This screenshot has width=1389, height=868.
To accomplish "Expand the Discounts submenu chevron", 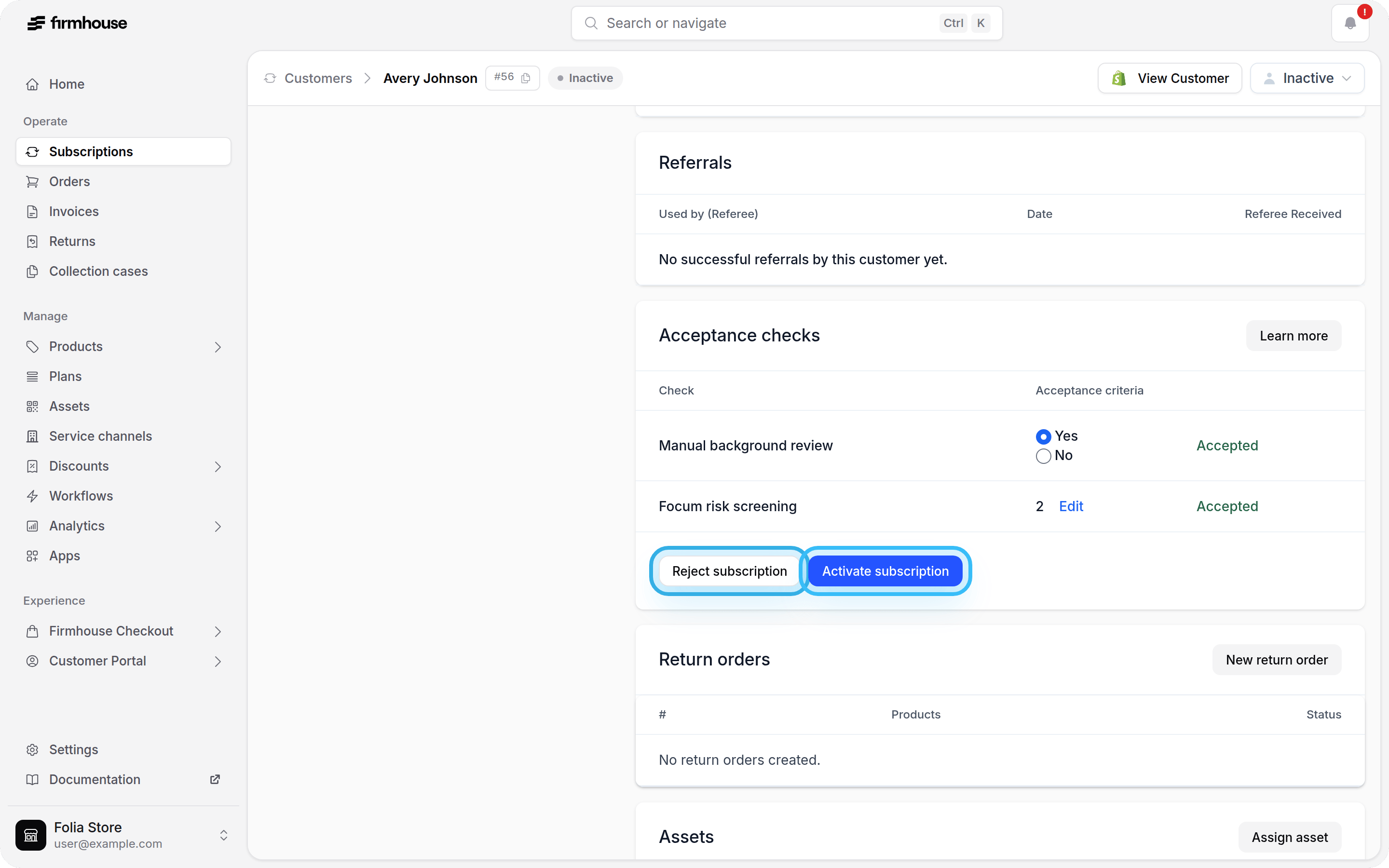I will point(218,466).
